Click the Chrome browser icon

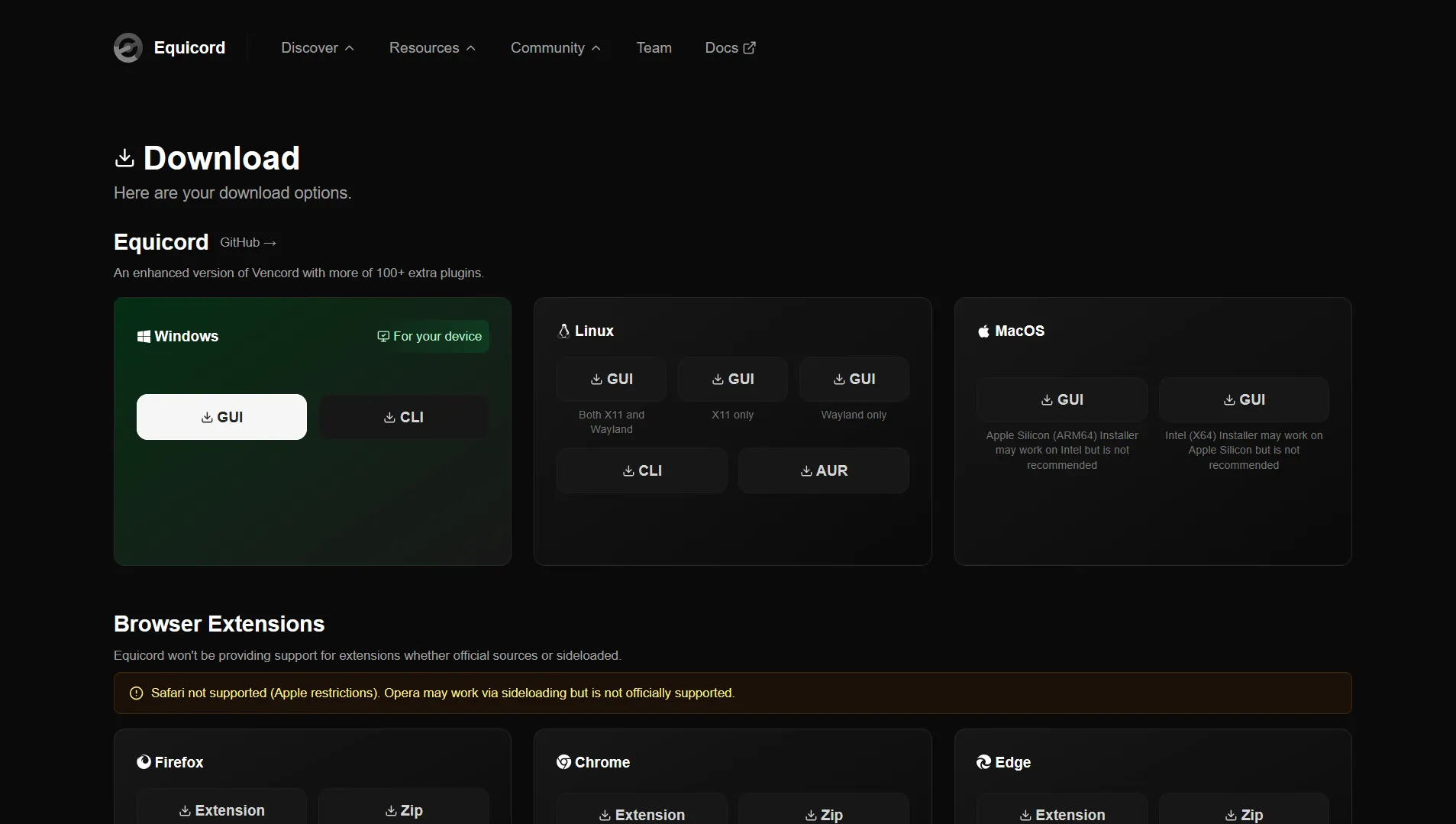tap(564, 761)
